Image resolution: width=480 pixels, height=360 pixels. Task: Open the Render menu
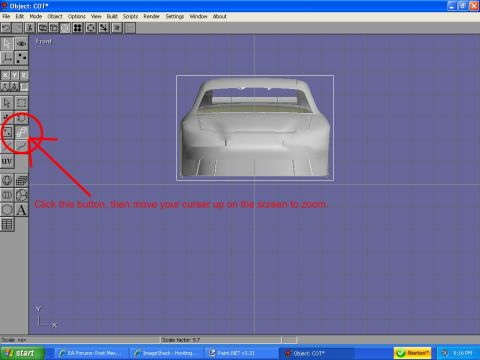click(x=151, y=16)
